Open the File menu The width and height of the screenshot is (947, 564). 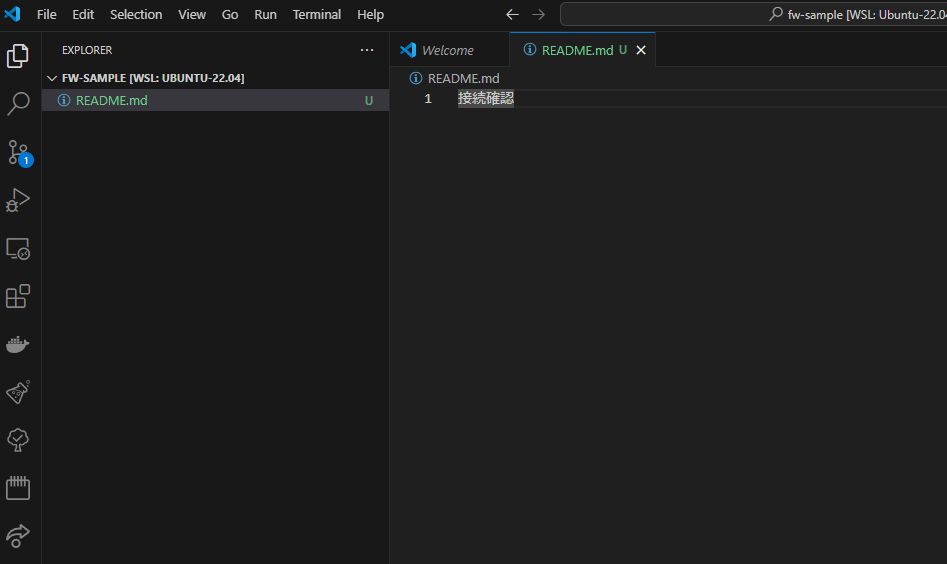click(x=47, y=14)
